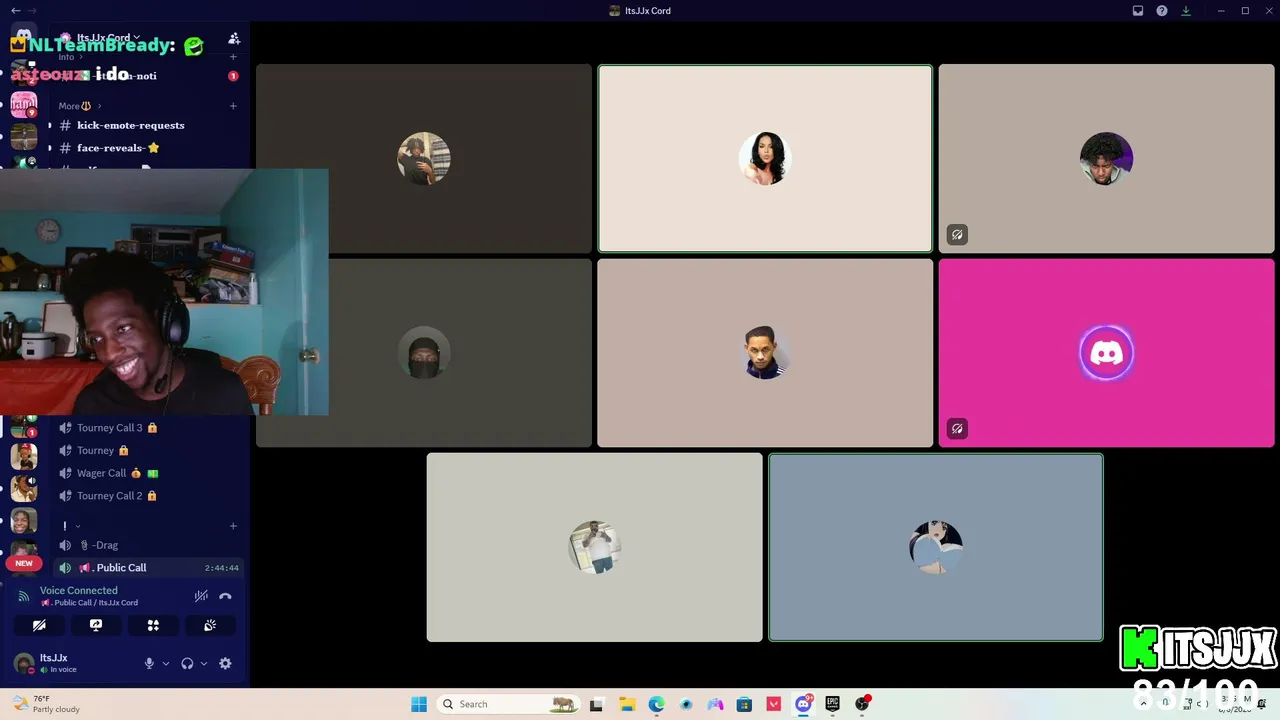Open the weather widget showing 76°F

tap(45, 704)
